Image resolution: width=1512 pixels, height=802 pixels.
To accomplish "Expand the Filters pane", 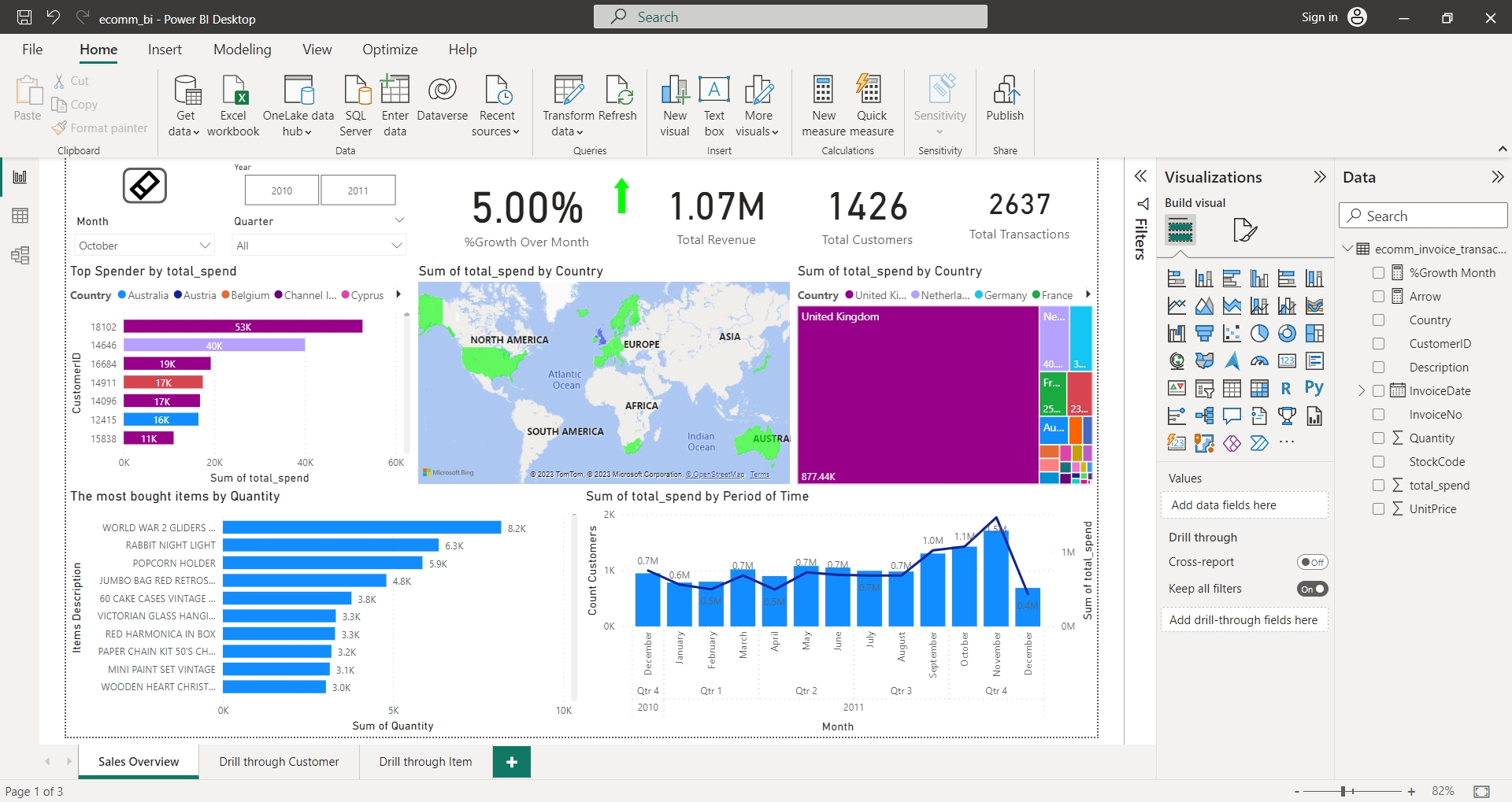I will pyautogui.click(x=1140, y=176).
